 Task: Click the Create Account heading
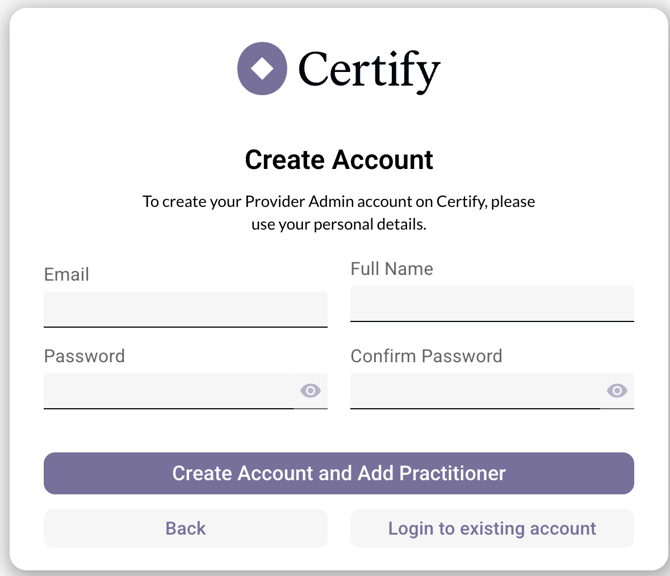pos(339,160)
